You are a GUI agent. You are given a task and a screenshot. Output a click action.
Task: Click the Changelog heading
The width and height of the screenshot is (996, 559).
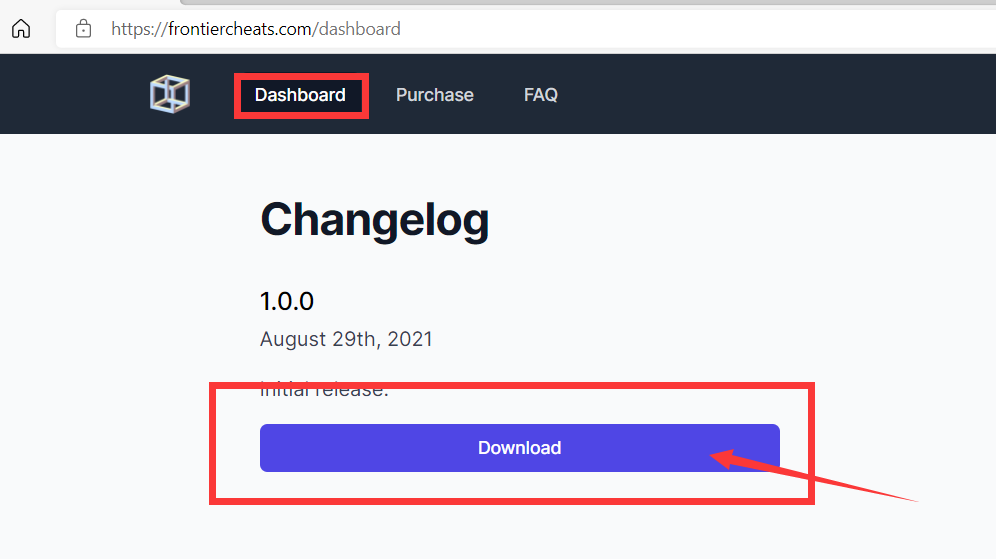point(375,220)
